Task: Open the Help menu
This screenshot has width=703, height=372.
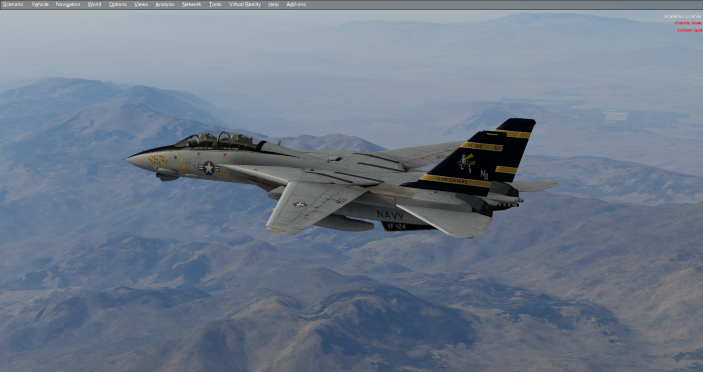Action: tap(273, 4)
